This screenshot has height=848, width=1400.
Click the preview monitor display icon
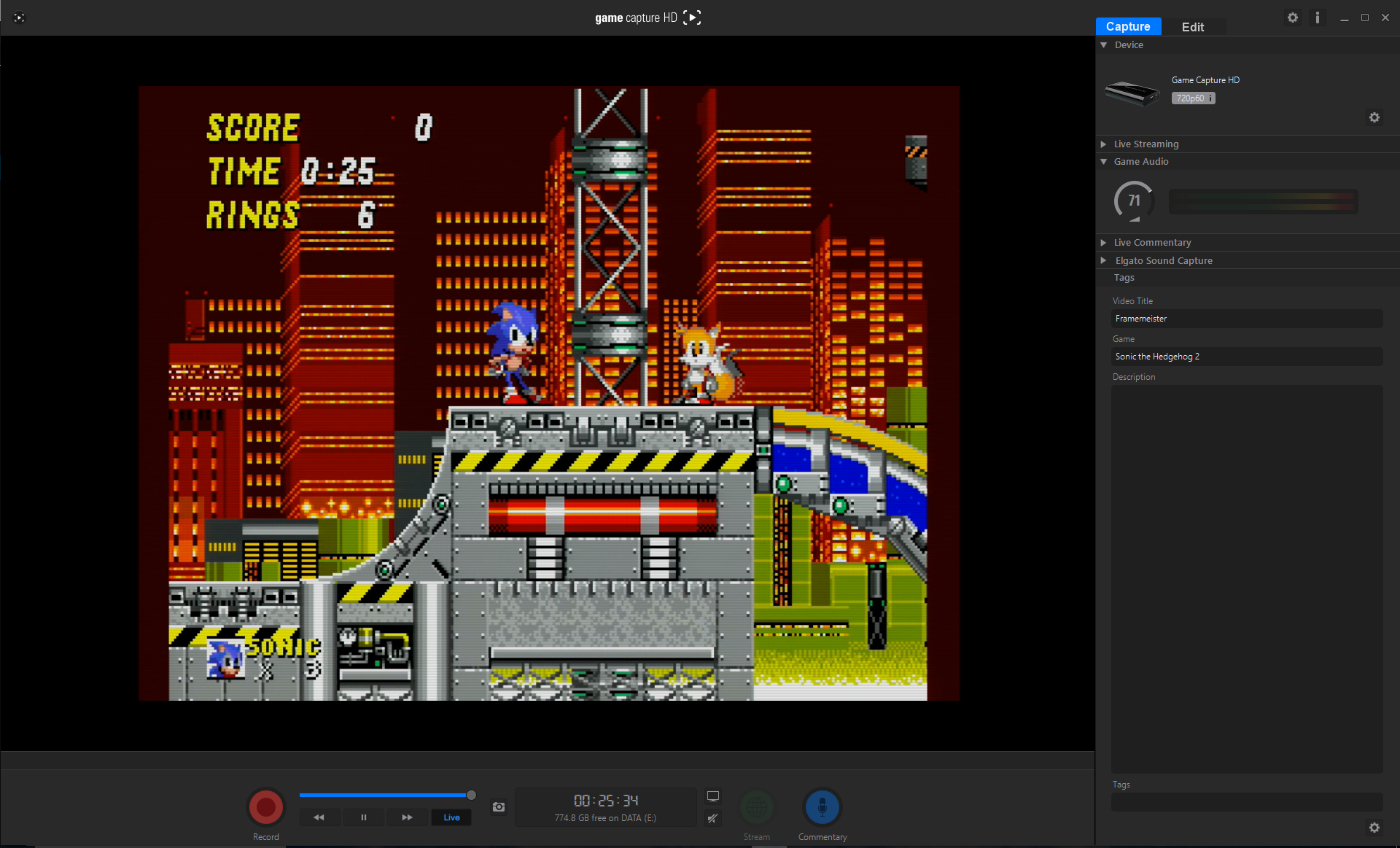pyautogui.click(x=713, y=796)
